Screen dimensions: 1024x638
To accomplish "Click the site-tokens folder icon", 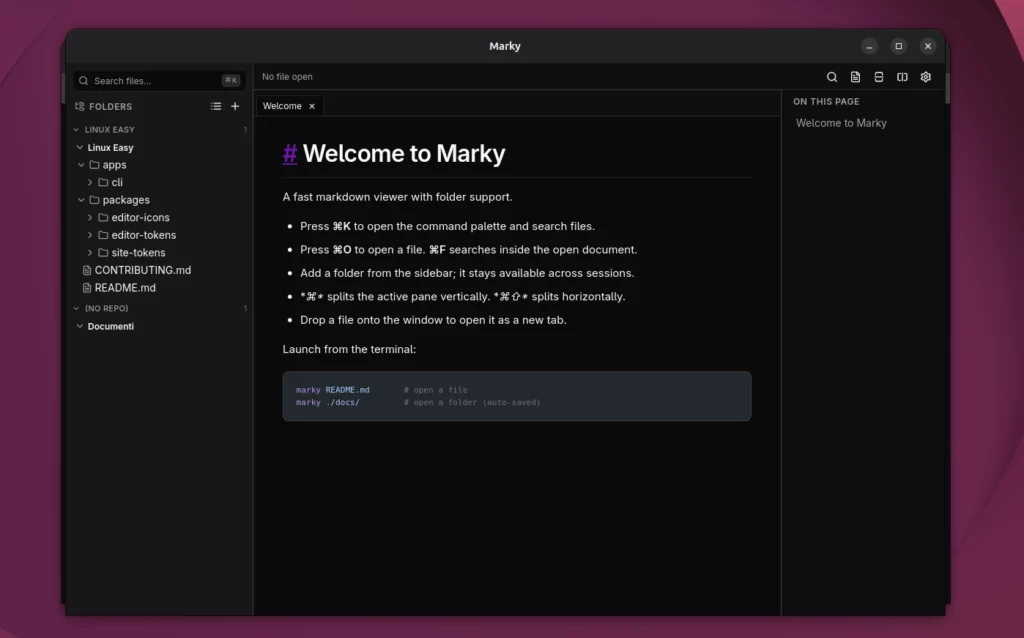I will click(x=103, y=253).
